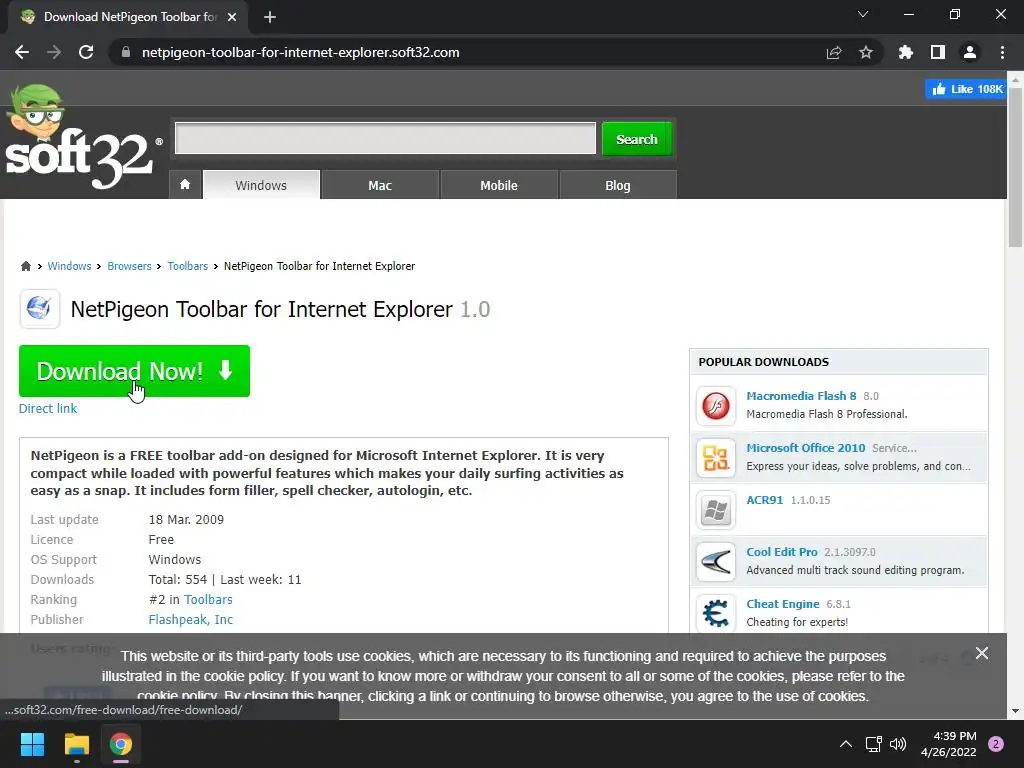Image resolution: width=1024 pixels, height=768 pixels.
Task: Open the taskbar clock and date
Action: click(948, 744)
